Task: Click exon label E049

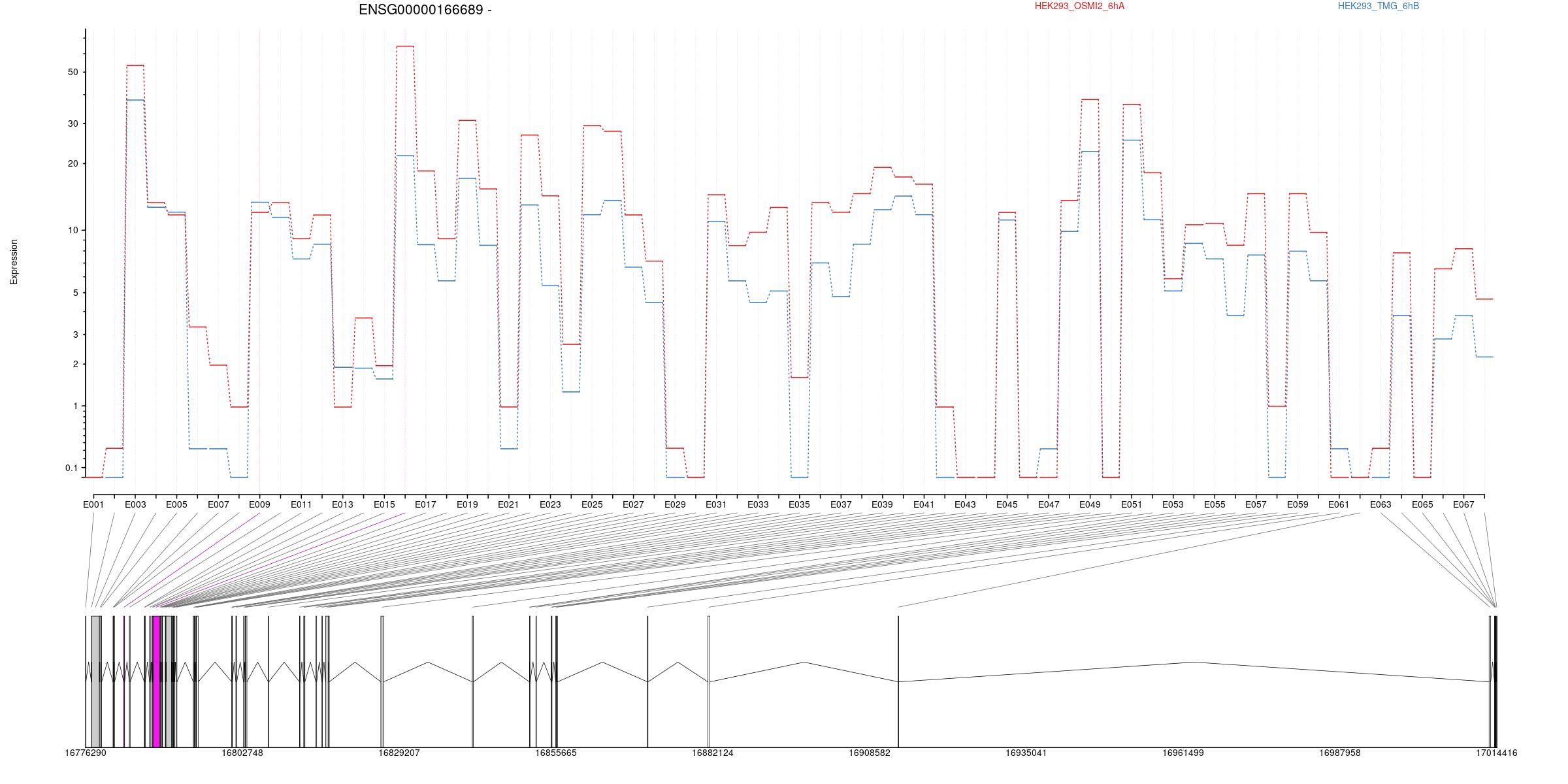Action: tap(1090, 504)
